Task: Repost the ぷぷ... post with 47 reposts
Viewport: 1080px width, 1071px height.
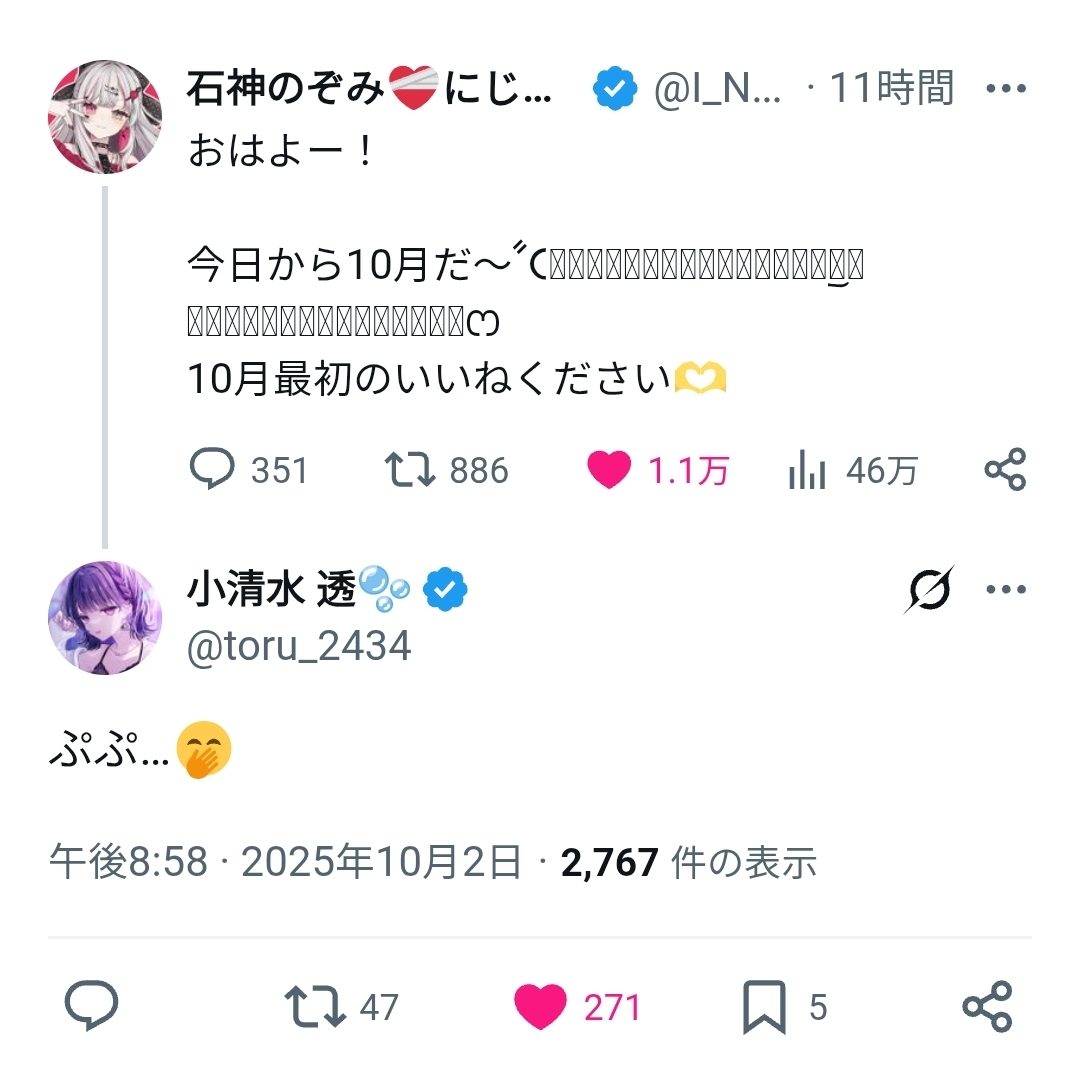Action: coord(313,1006)
